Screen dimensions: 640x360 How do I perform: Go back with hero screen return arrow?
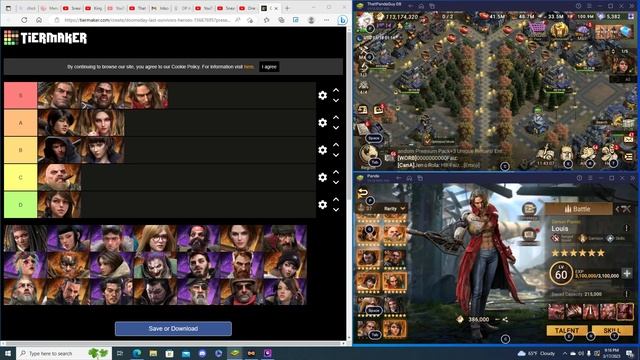click(362, 193)
